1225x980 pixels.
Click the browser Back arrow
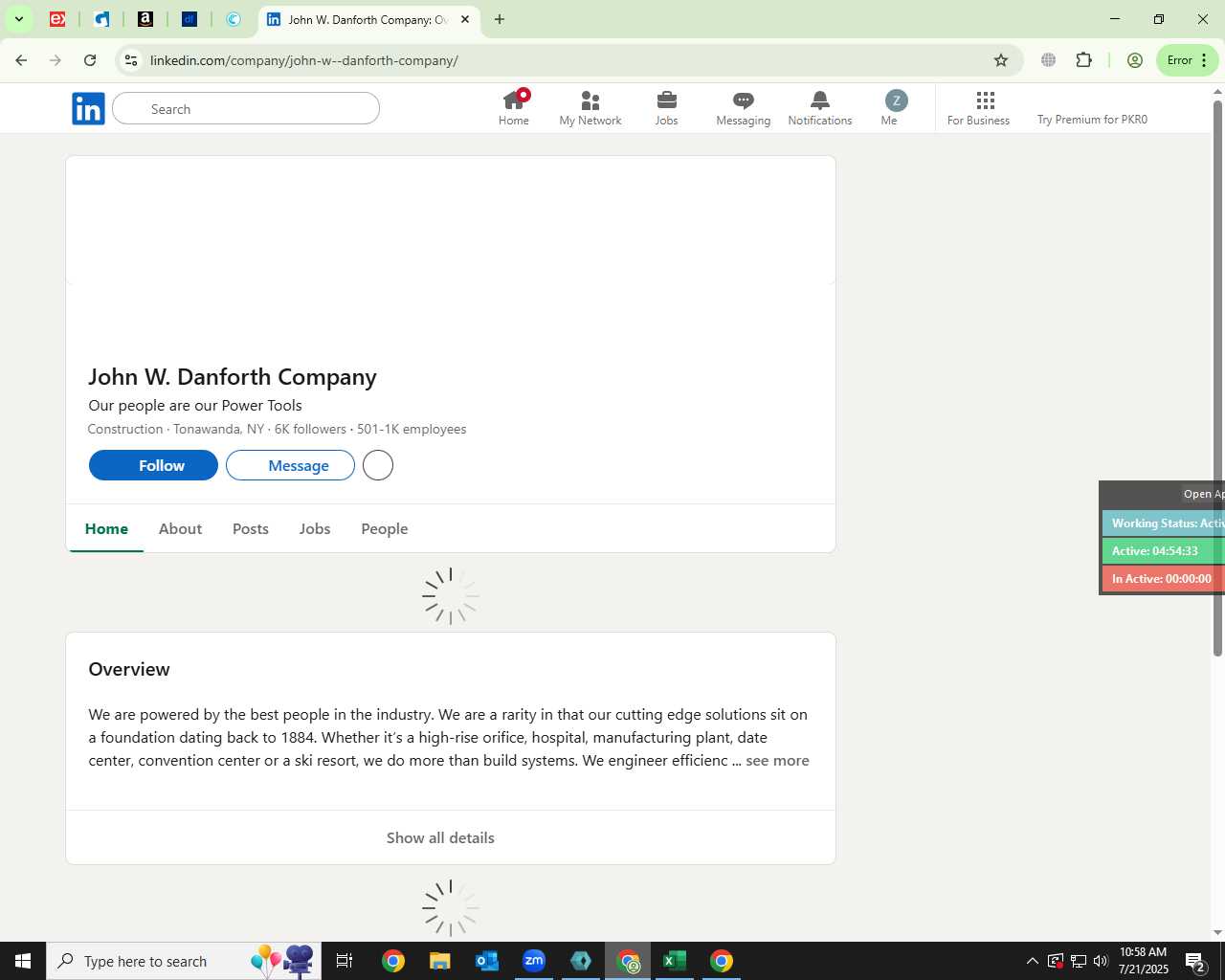(x=21, y=60)
